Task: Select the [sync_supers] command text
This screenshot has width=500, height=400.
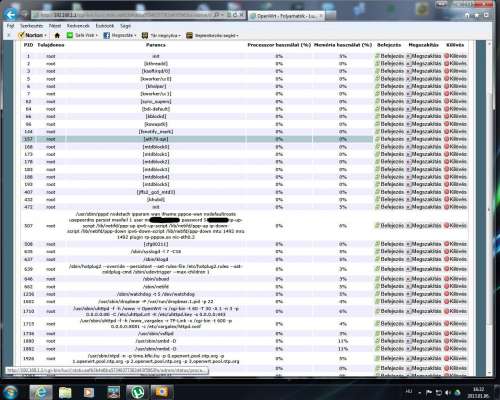Action: [x=156, y=101]
